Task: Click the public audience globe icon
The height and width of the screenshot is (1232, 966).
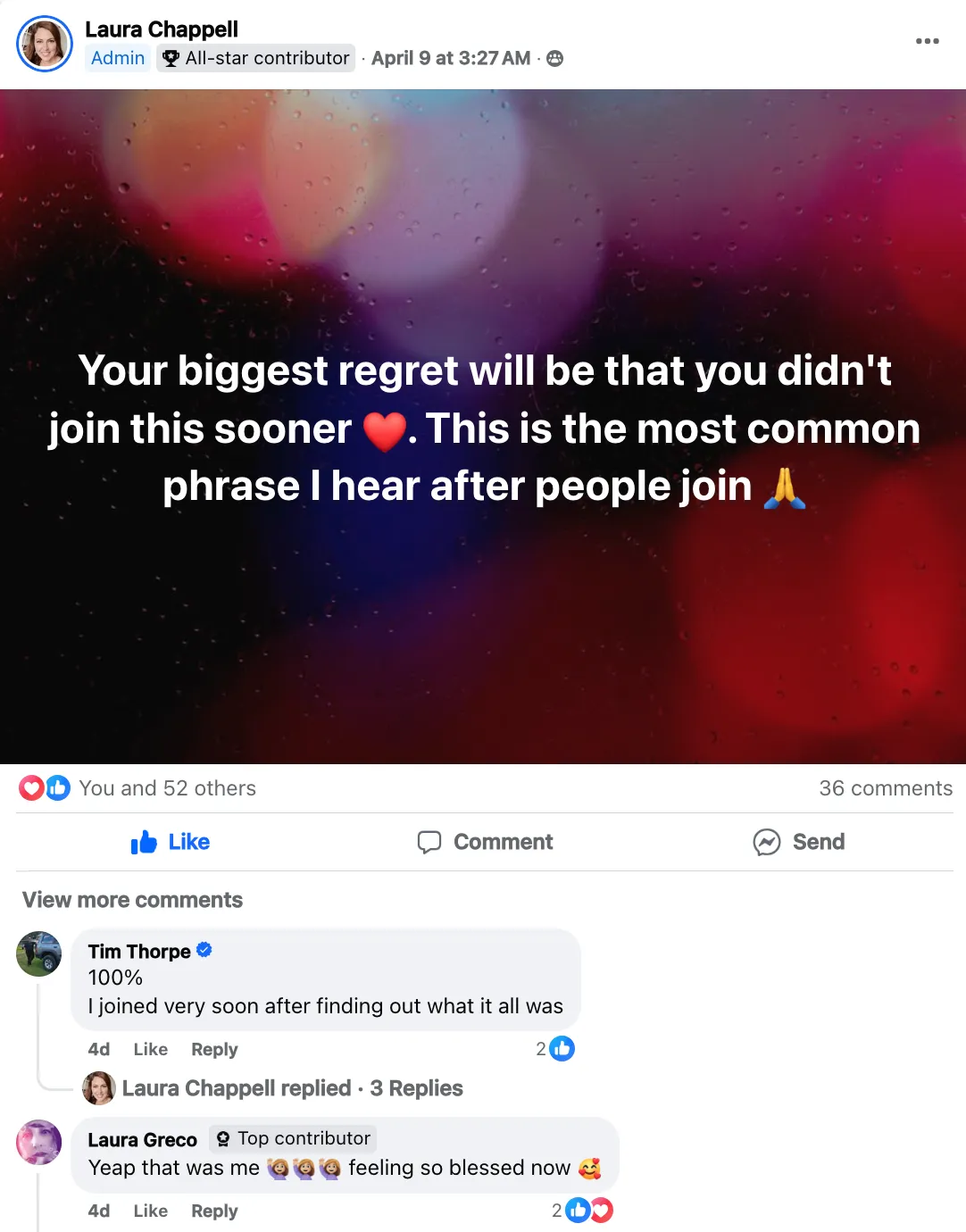Action: (x=554, y=59)
